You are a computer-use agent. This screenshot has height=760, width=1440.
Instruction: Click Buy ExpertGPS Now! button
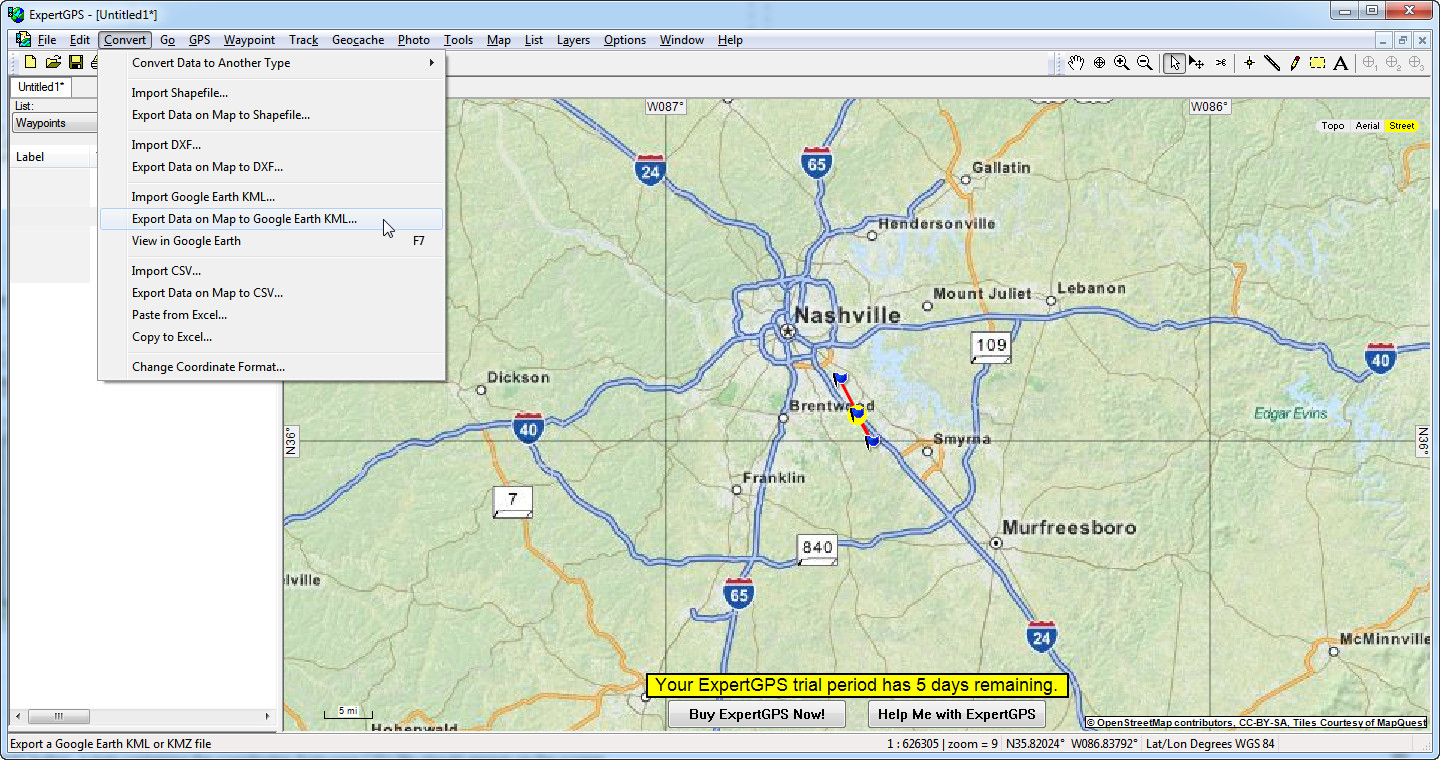tap(757, 714)
